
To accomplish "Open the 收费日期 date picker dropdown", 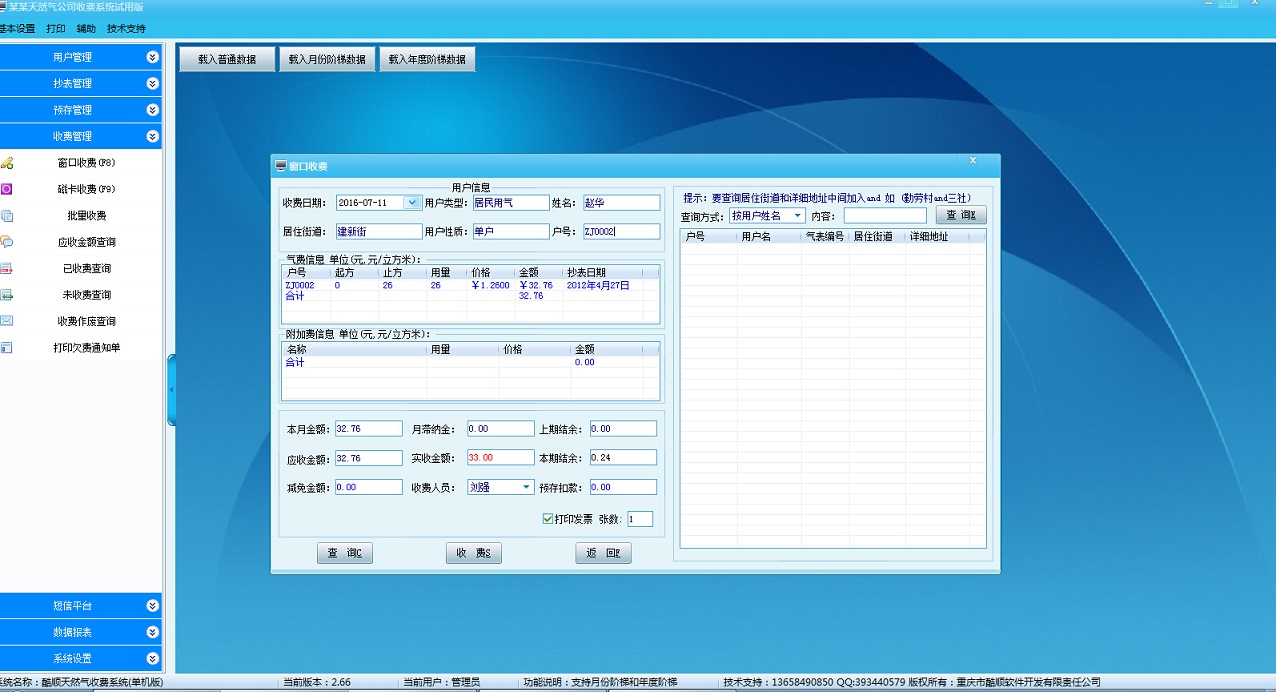I will (412, 202).
